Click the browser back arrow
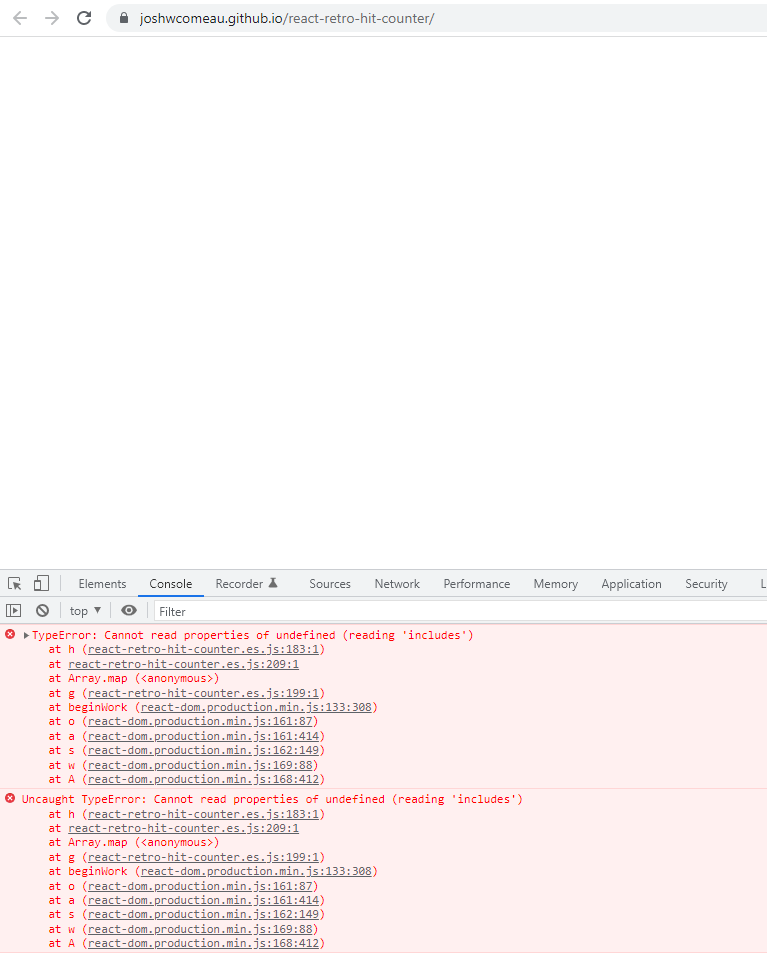 (x=20, y=18)
